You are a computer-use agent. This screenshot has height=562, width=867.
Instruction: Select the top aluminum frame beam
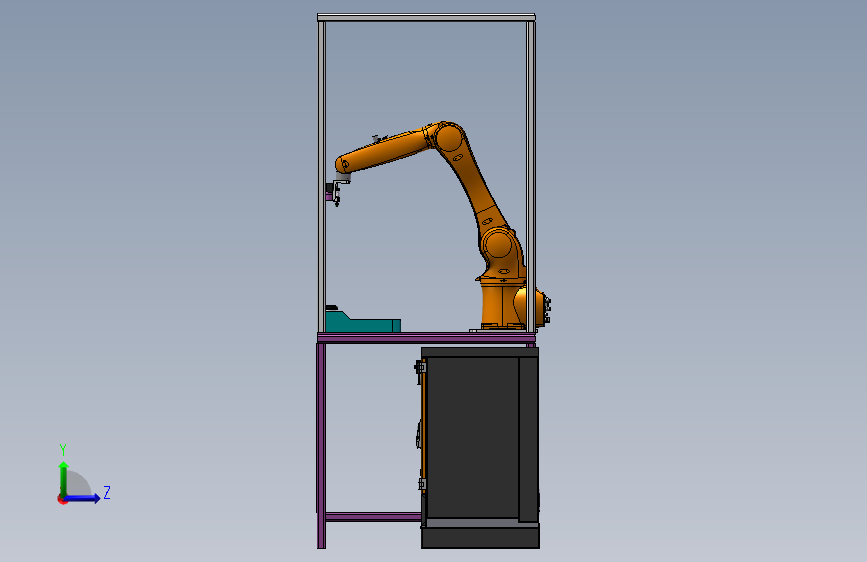point(426,18)
